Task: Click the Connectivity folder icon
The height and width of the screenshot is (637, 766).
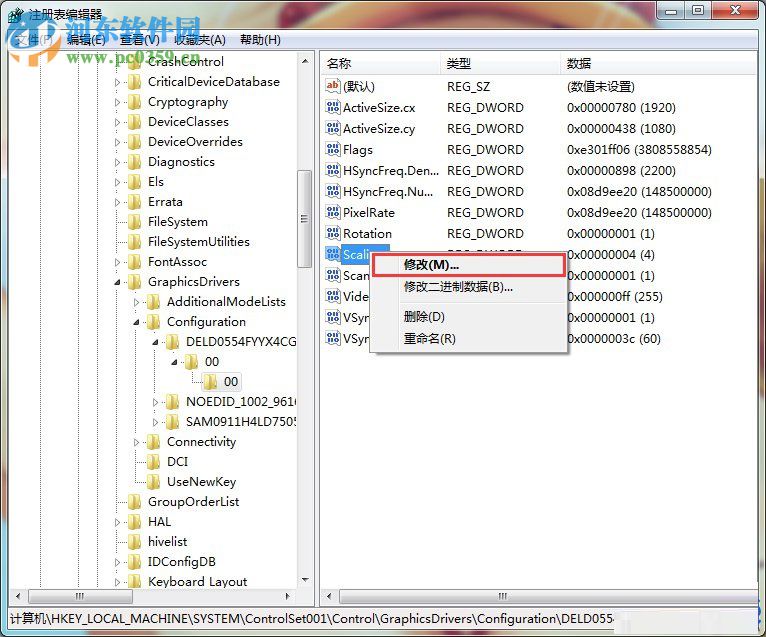Action: [x=154, y=442]
